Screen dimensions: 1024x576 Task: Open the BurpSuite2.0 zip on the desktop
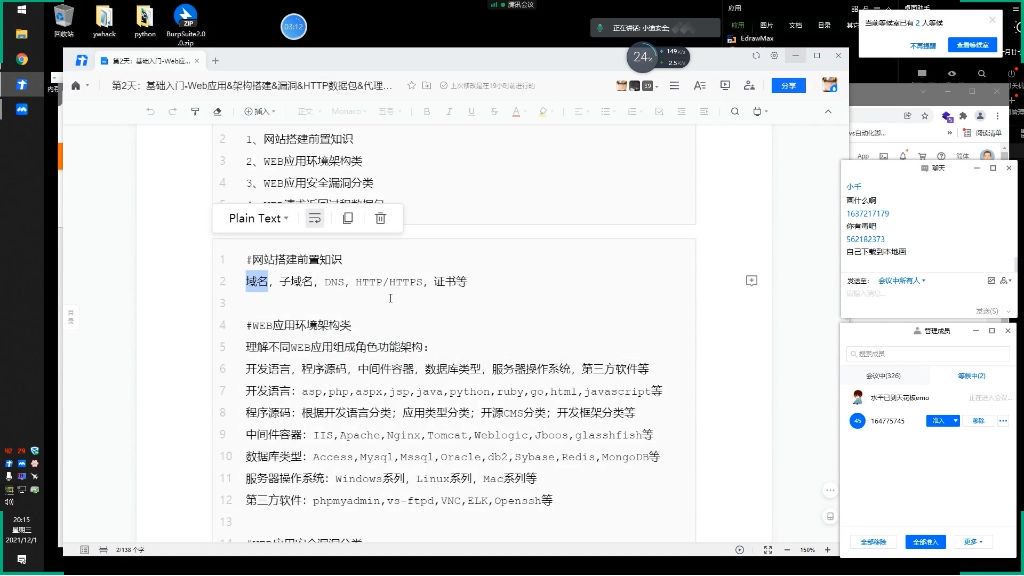point(185,25)
